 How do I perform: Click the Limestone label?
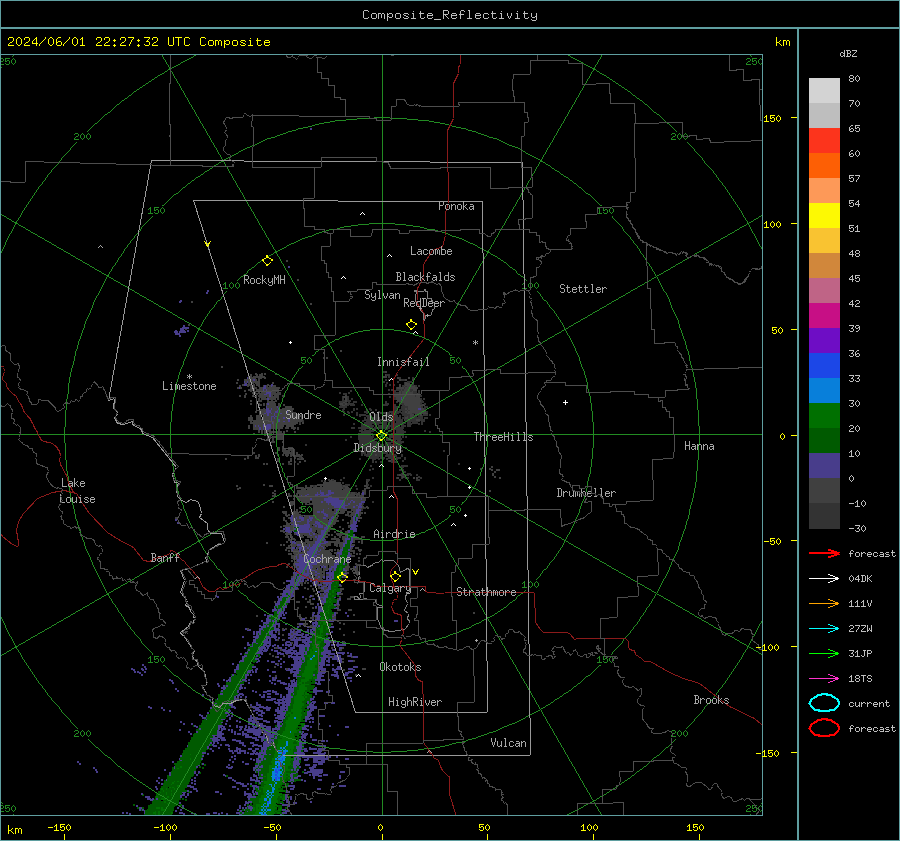click(189, 386)
